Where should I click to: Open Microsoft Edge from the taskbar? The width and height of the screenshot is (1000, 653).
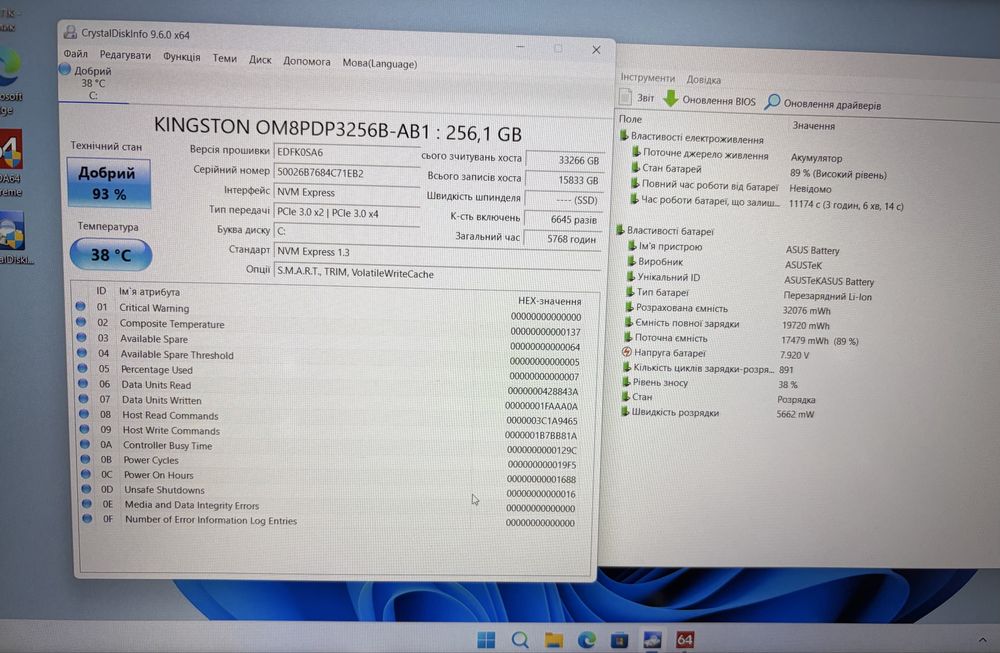click(x=586, y=639)
